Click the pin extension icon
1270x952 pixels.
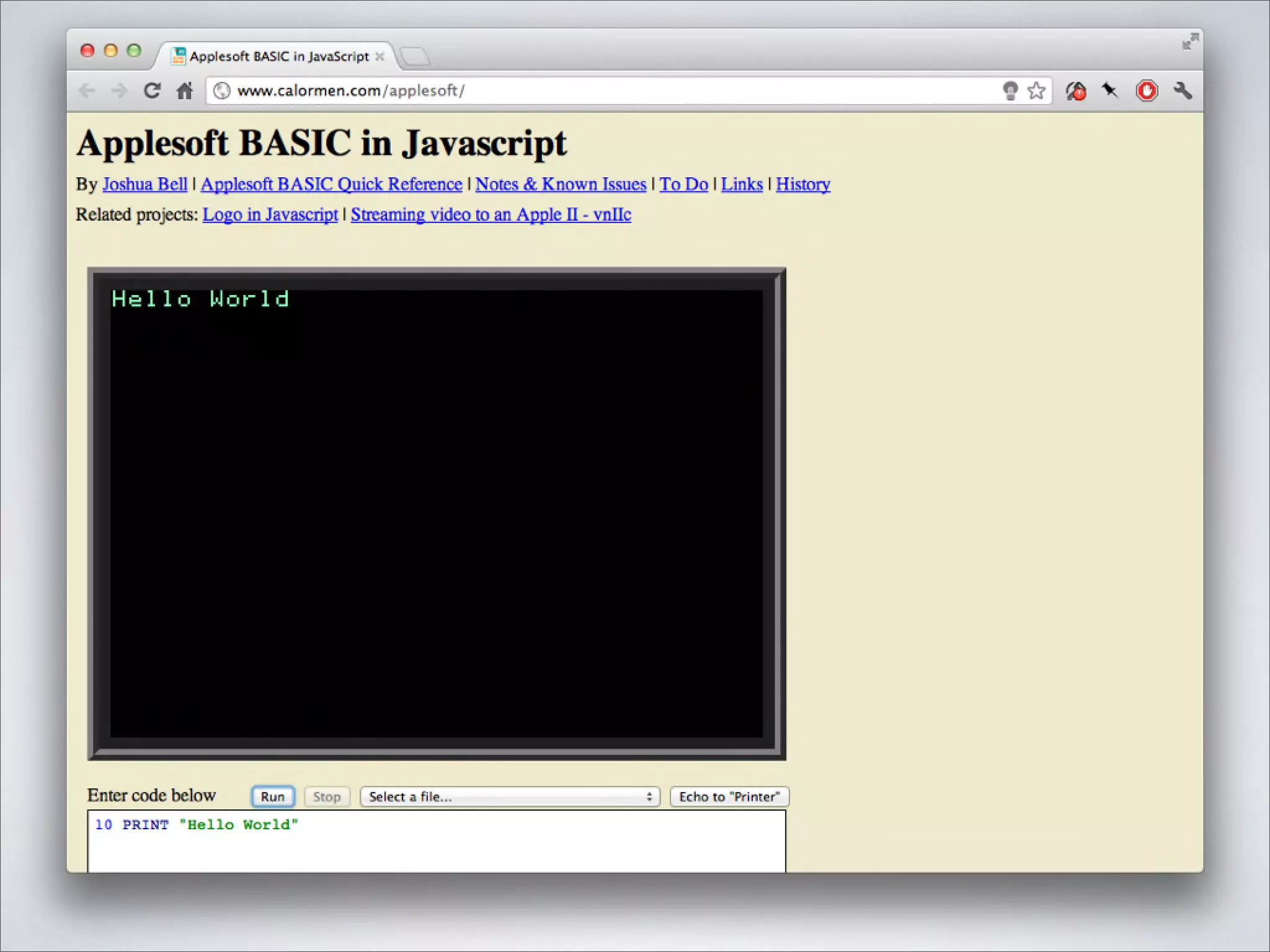(1109, 91)
